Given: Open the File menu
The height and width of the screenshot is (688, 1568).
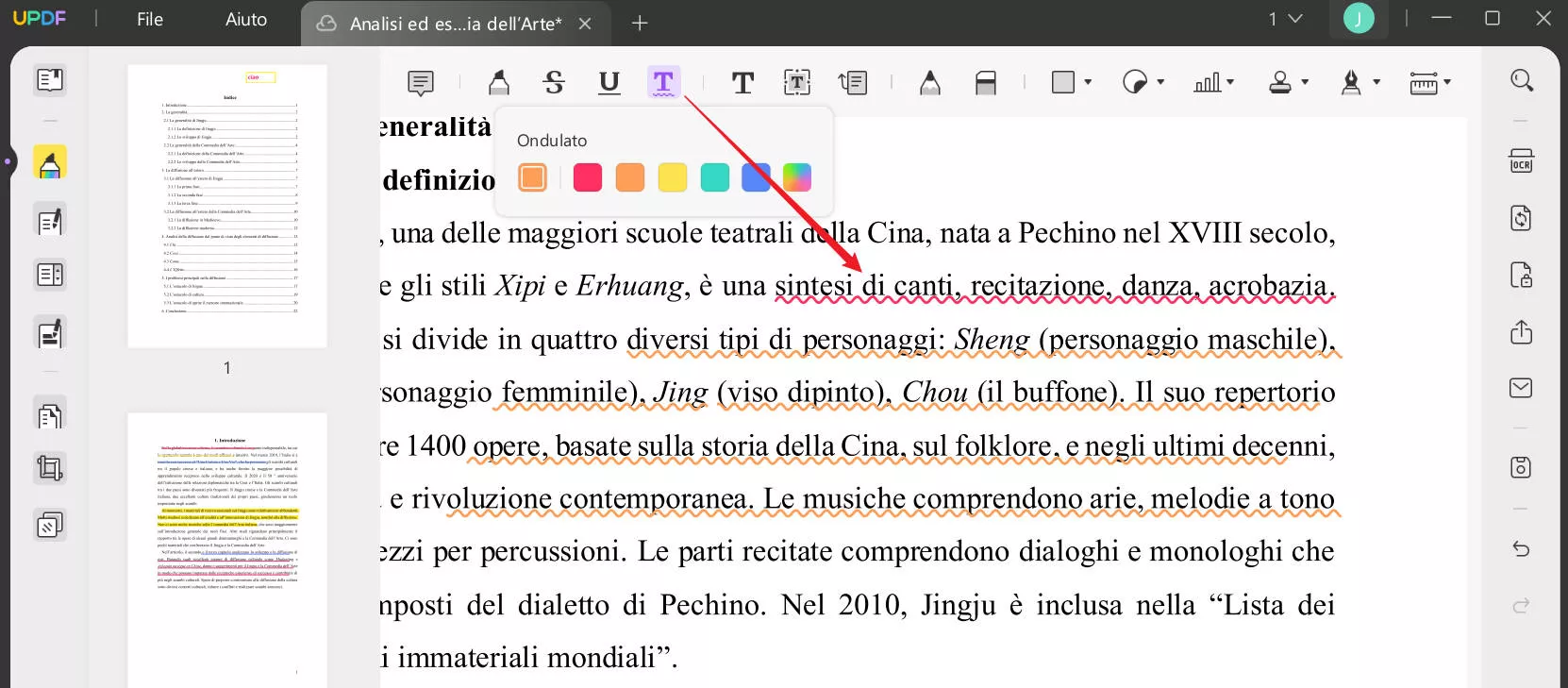Looking at the screenshot, I should pyautogui.click(x=150, y=20).
